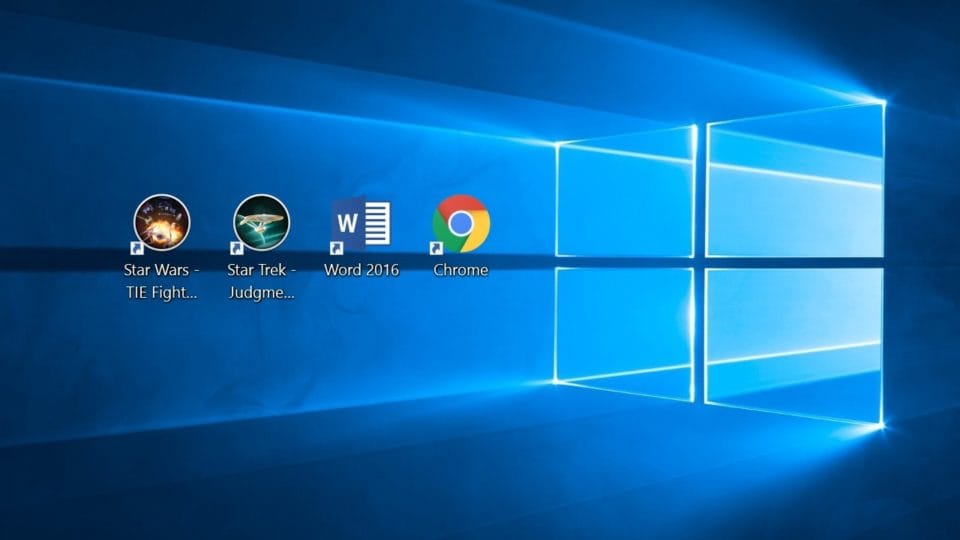Click the "Star Trek - Judgme..." label
The width and height of the screenshot is (960, 540).
click(261, 281)
